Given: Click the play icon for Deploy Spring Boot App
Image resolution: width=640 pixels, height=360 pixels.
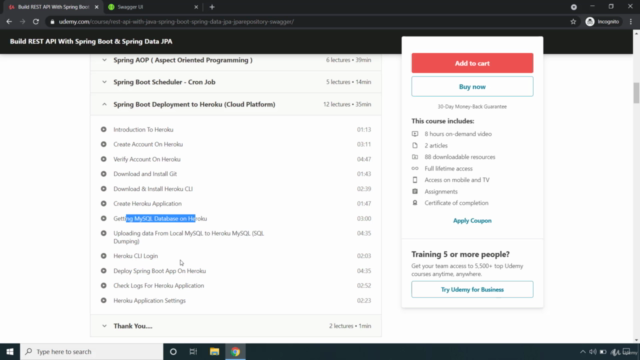Looking at the screenshot, I should (x=104, y=271).
